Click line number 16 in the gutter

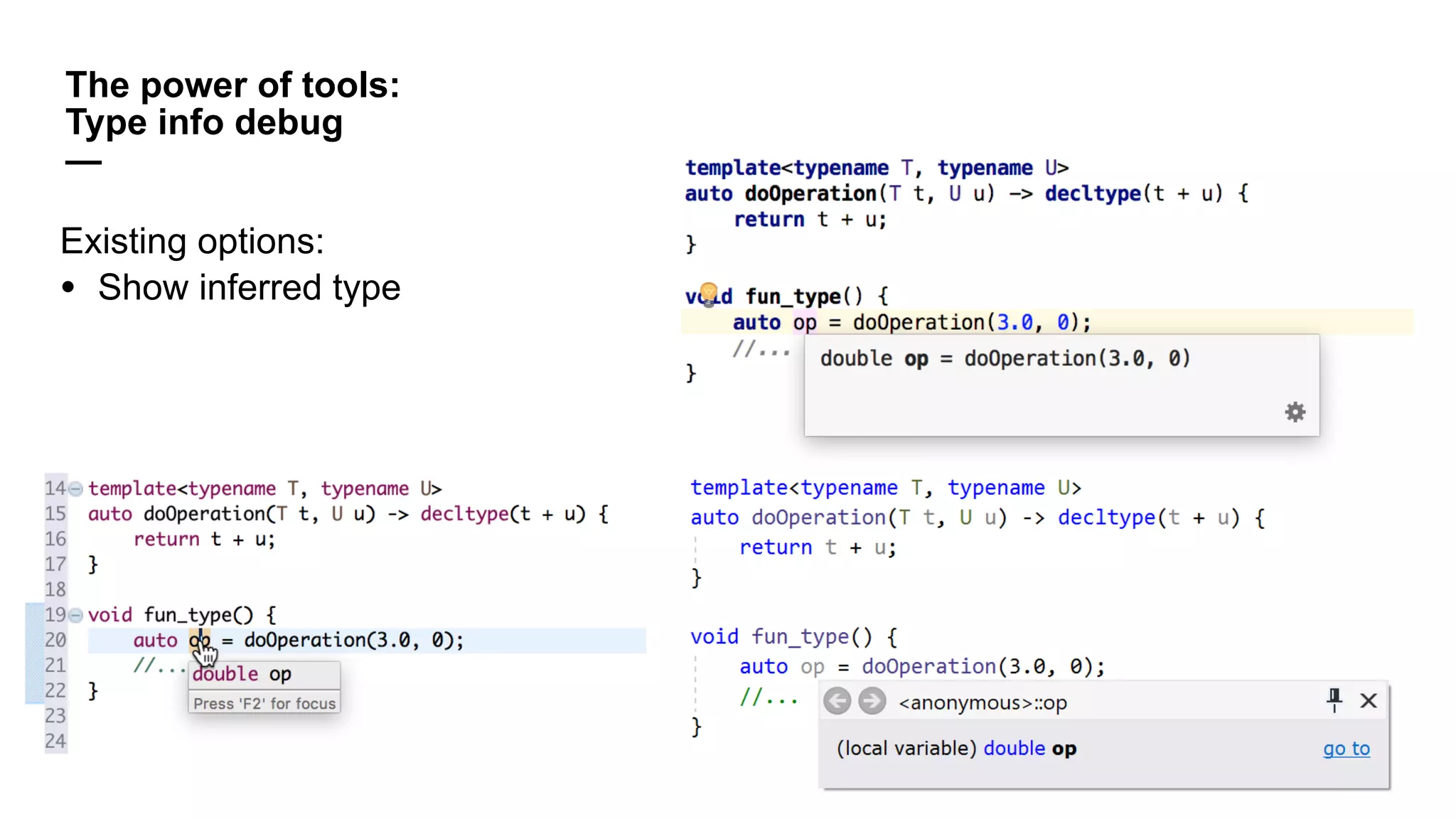[55, 539]
